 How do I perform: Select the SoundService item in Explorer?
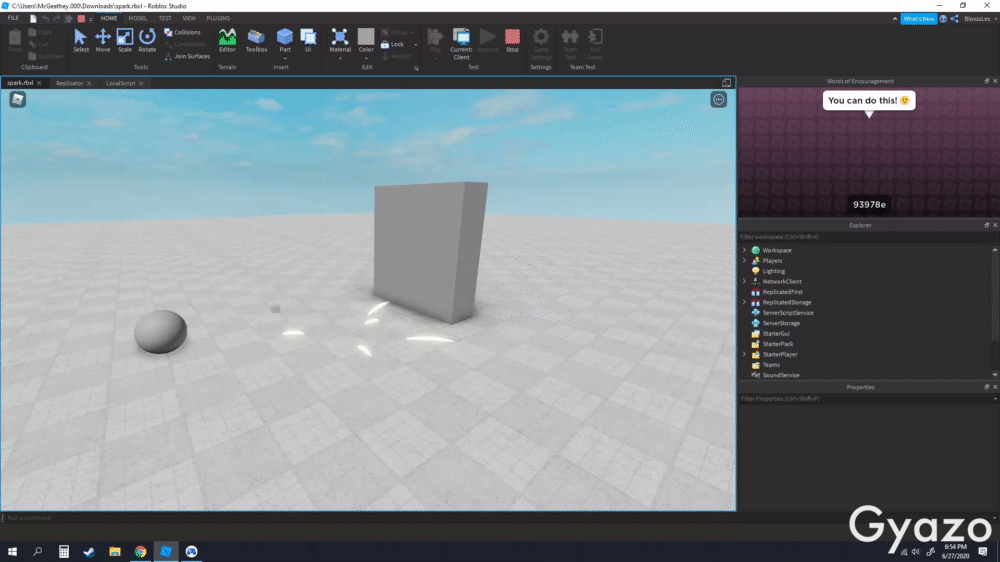point(781,375)
